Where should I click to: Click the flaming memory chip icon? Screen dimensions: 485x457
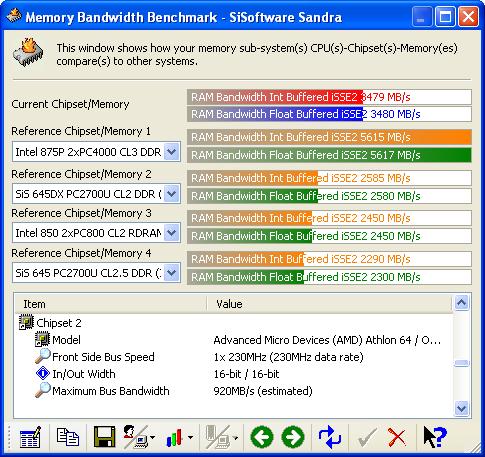[28, 53]
